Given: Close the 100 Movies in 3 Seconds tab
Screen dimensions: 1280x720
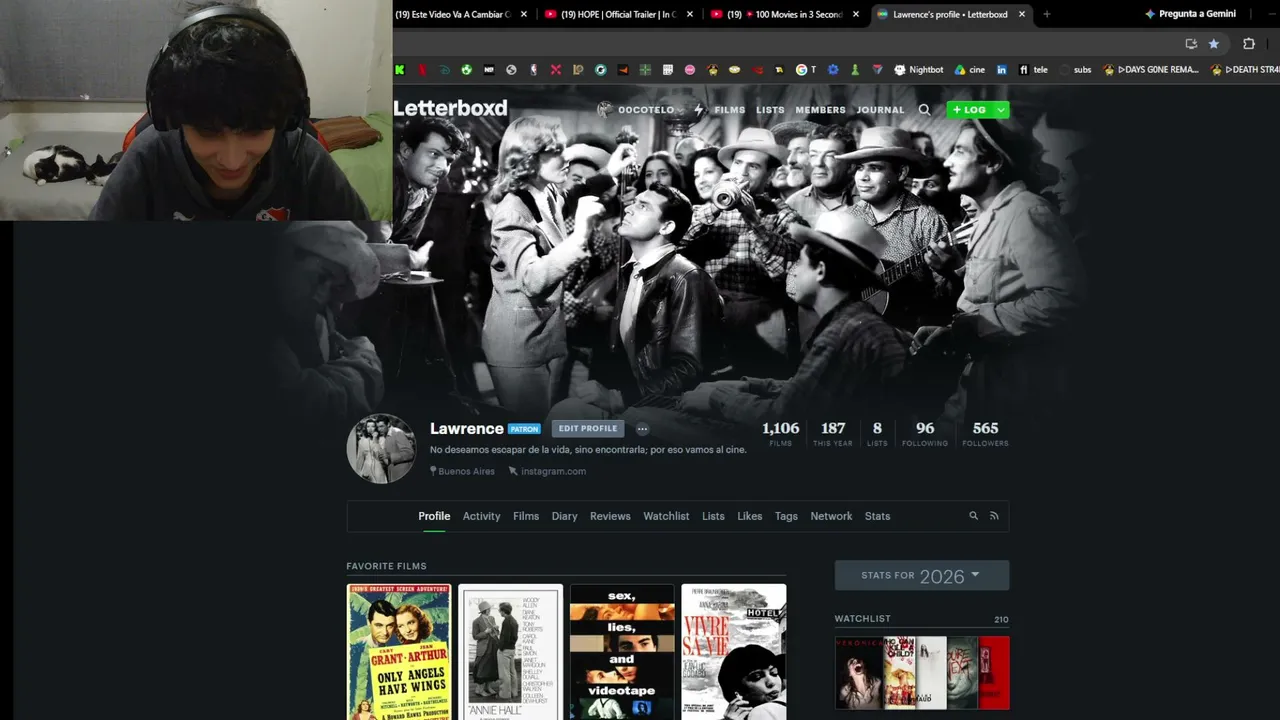Looking at the screenshot, I should (x=856, y=14).
